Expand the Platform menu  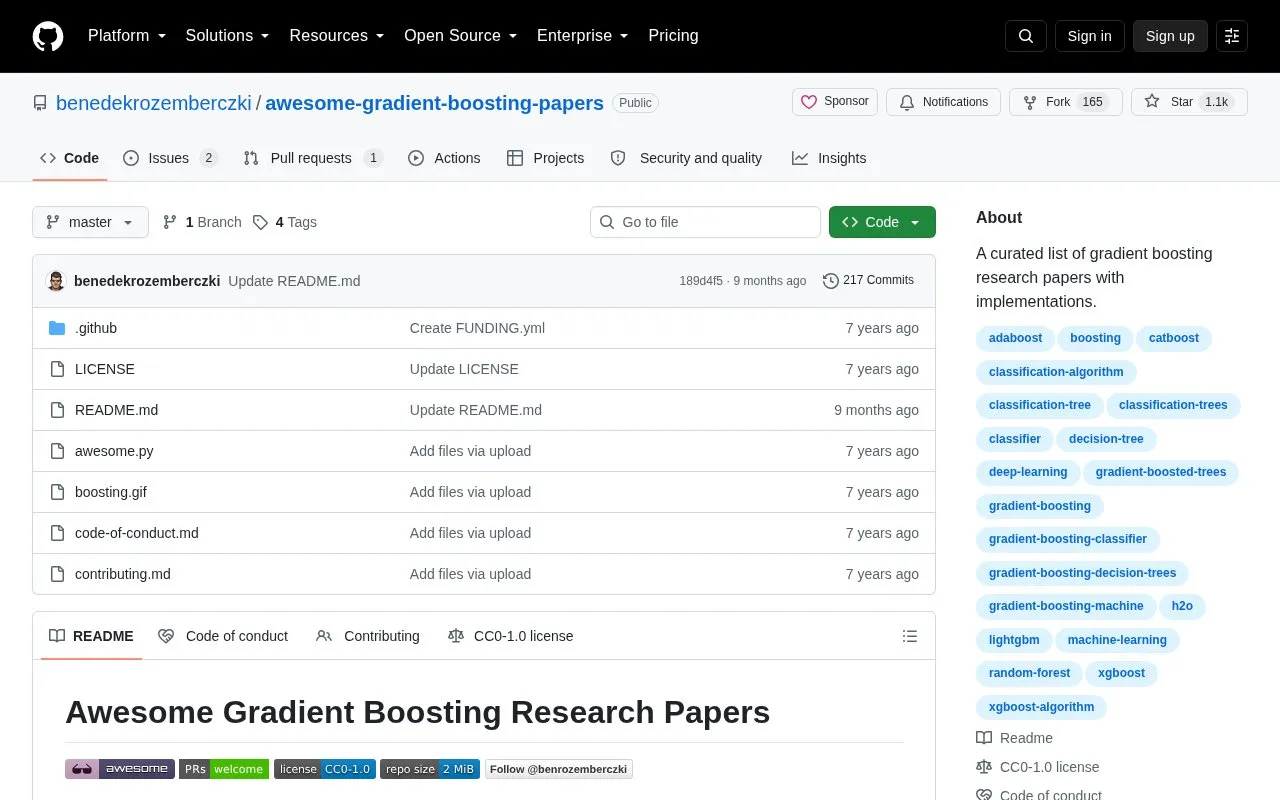[127, 36]
